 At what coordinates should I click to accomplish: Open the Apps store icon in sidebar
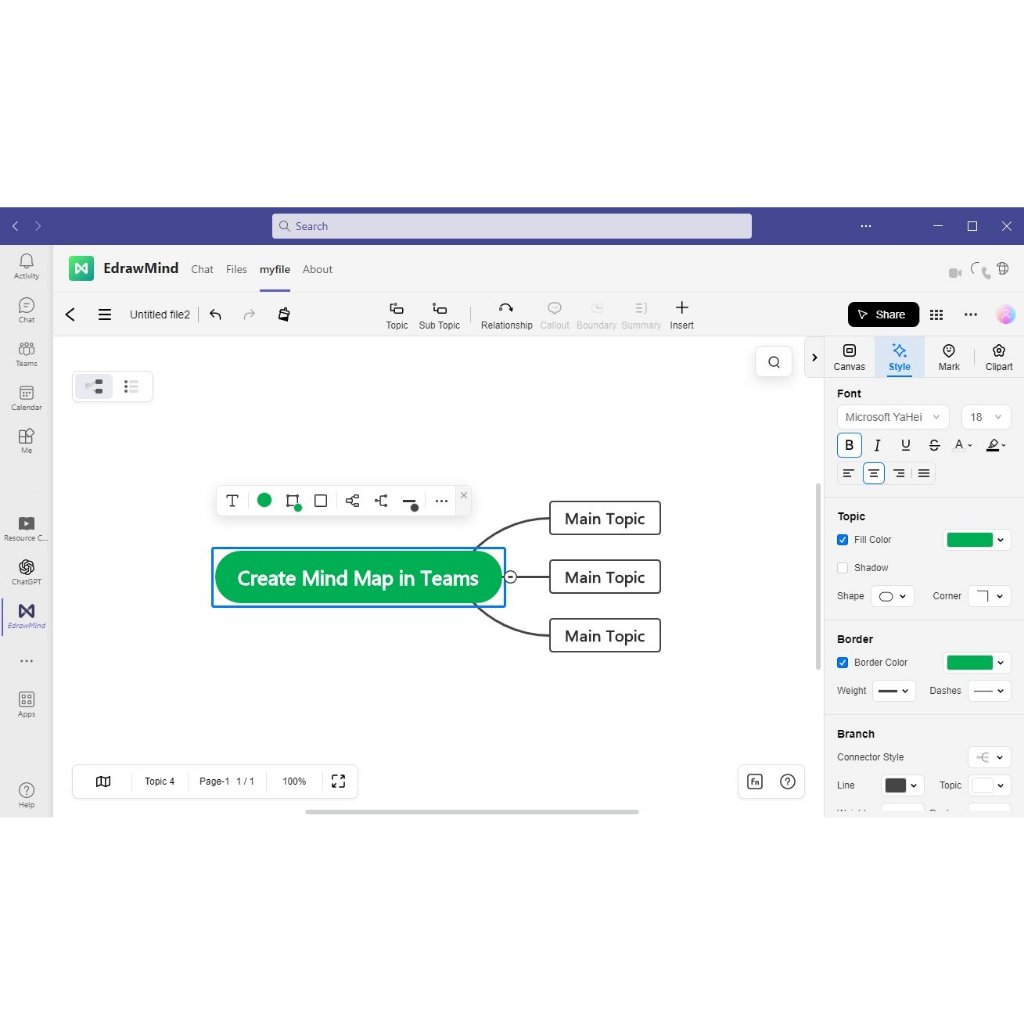point(26,704)
